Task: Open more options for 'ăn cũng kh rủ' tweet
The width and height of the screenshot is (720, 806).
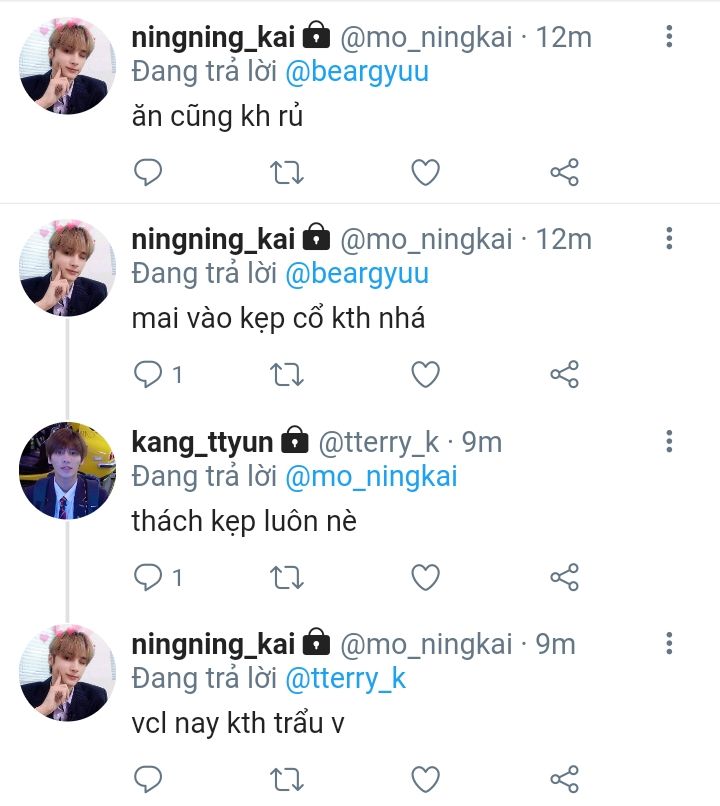Action: pyautogui.click(x=669, y=38)
